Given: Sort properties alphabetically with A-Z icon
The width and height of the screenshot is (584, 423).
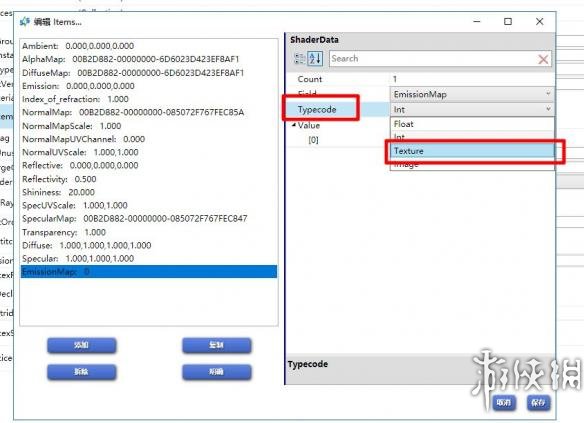Looking at the screenshot, I should [315, 58].
